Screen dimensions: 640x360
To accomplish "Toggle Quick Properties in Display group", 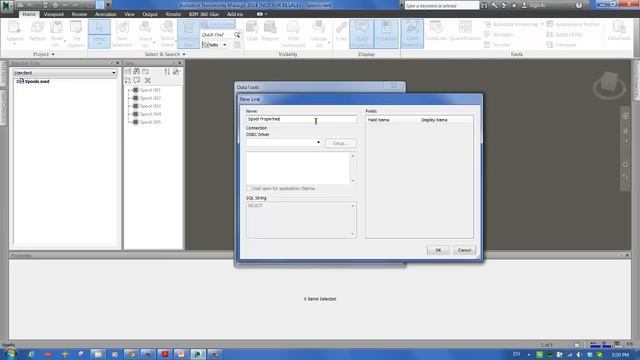I will (361, 33).
